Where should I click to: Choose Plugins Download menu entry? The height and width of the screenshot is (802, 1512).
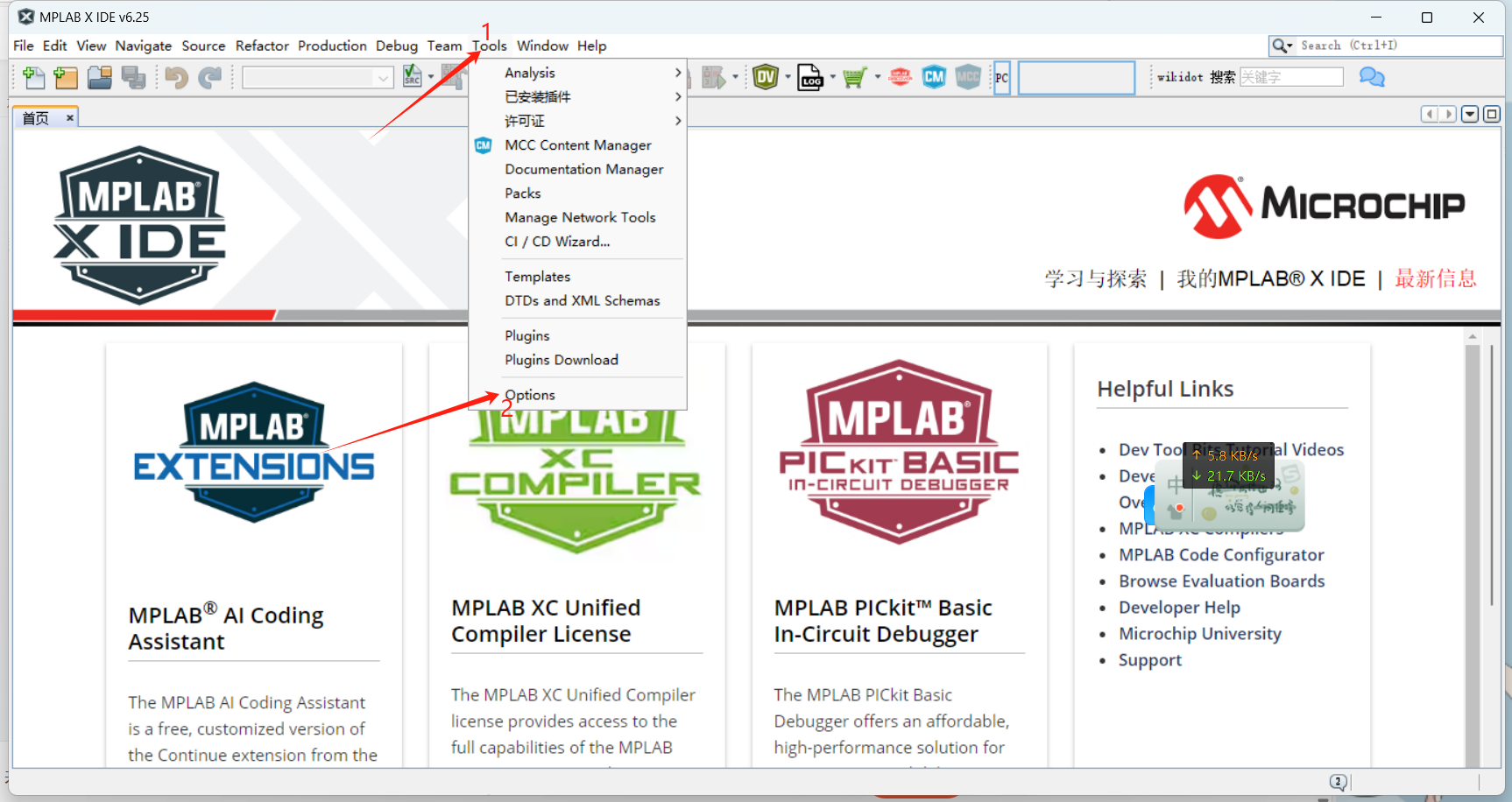(578, 360)
